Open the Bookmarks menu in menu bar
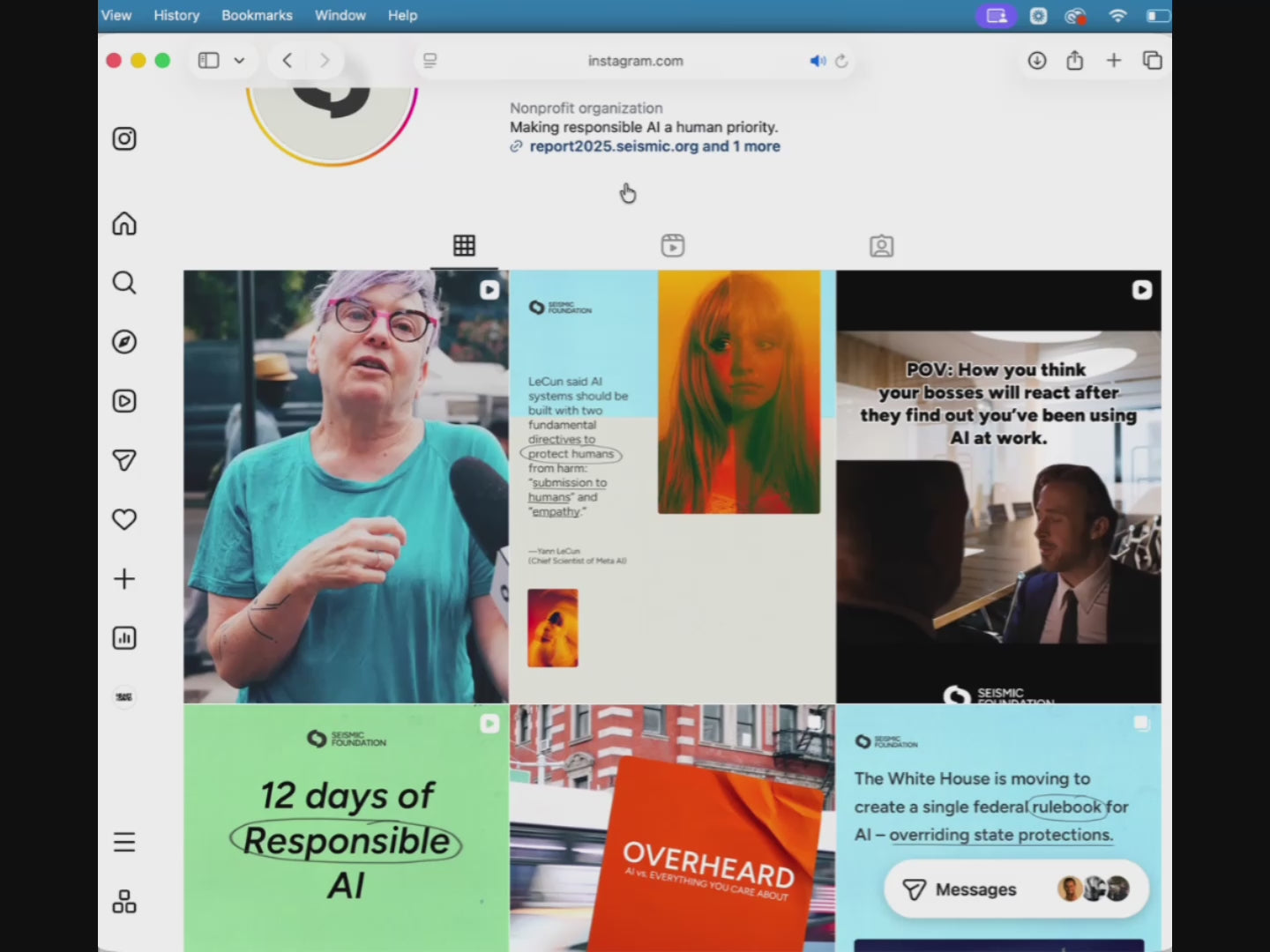 [257, 15]
